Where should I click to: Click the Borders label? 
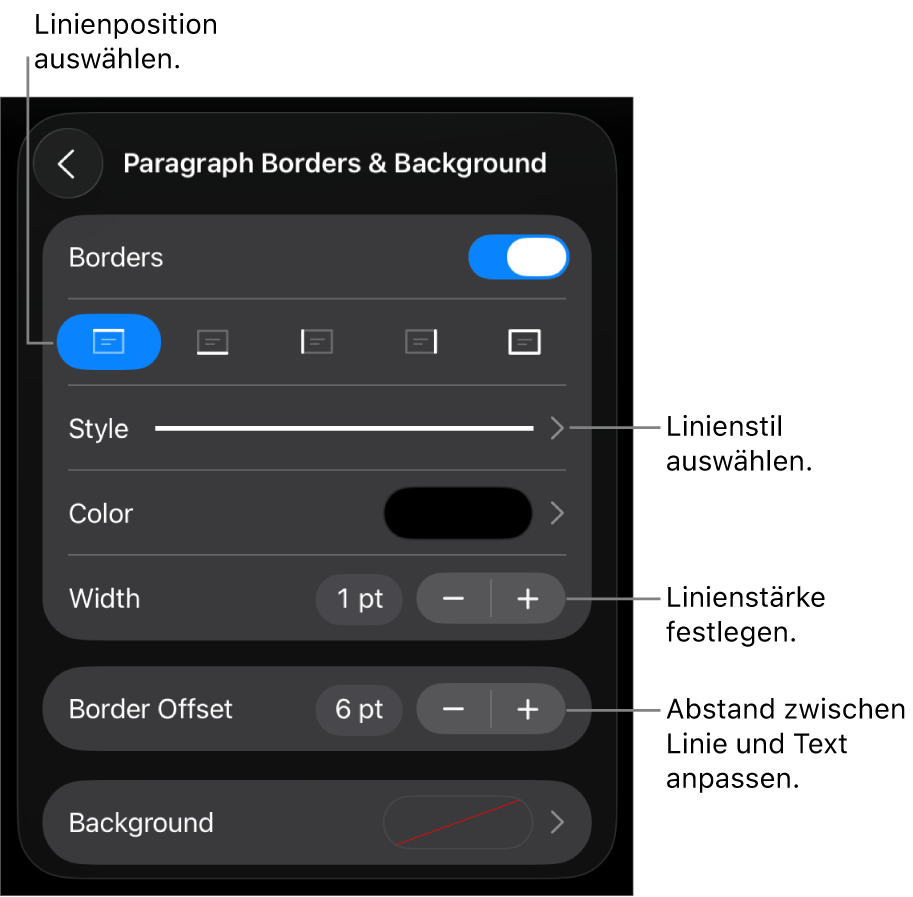click(116, 257)
